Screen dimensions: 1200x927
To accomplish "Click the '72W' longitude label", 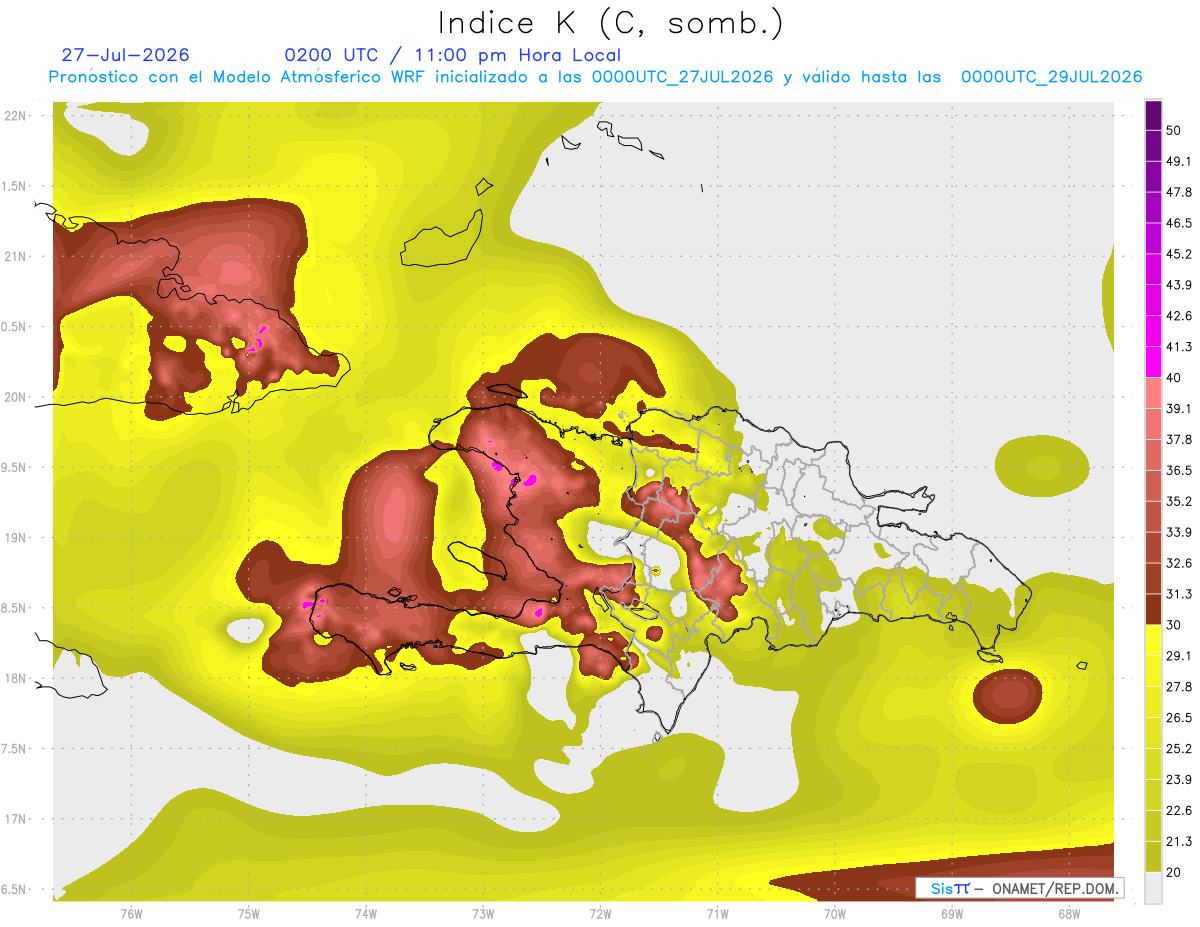I will 600,914.
